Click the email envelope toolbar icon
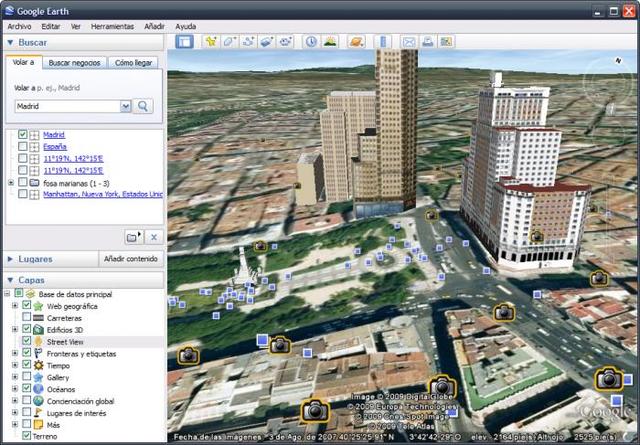 pos(409,42)
